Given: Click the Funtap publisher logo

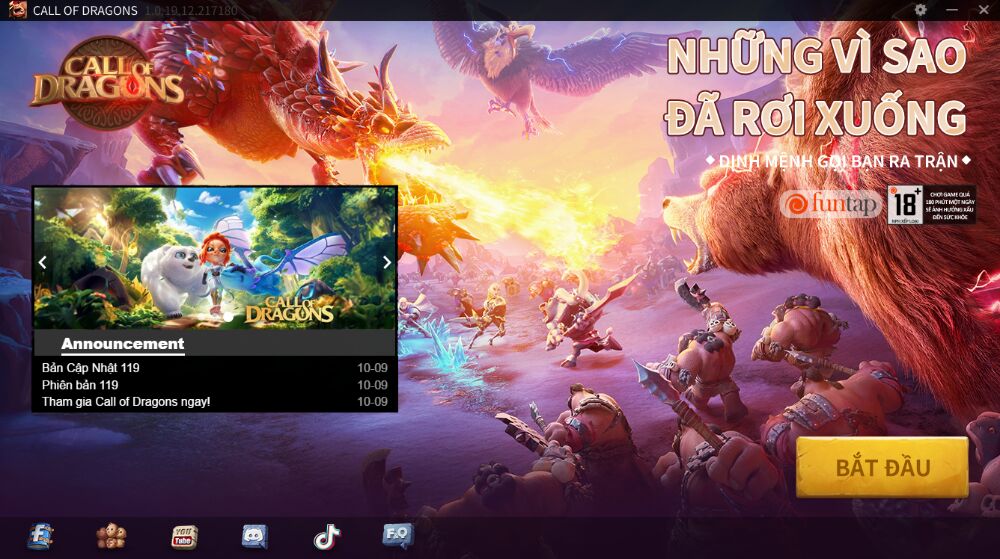Looking at the screenshot, I should [830, 204].
